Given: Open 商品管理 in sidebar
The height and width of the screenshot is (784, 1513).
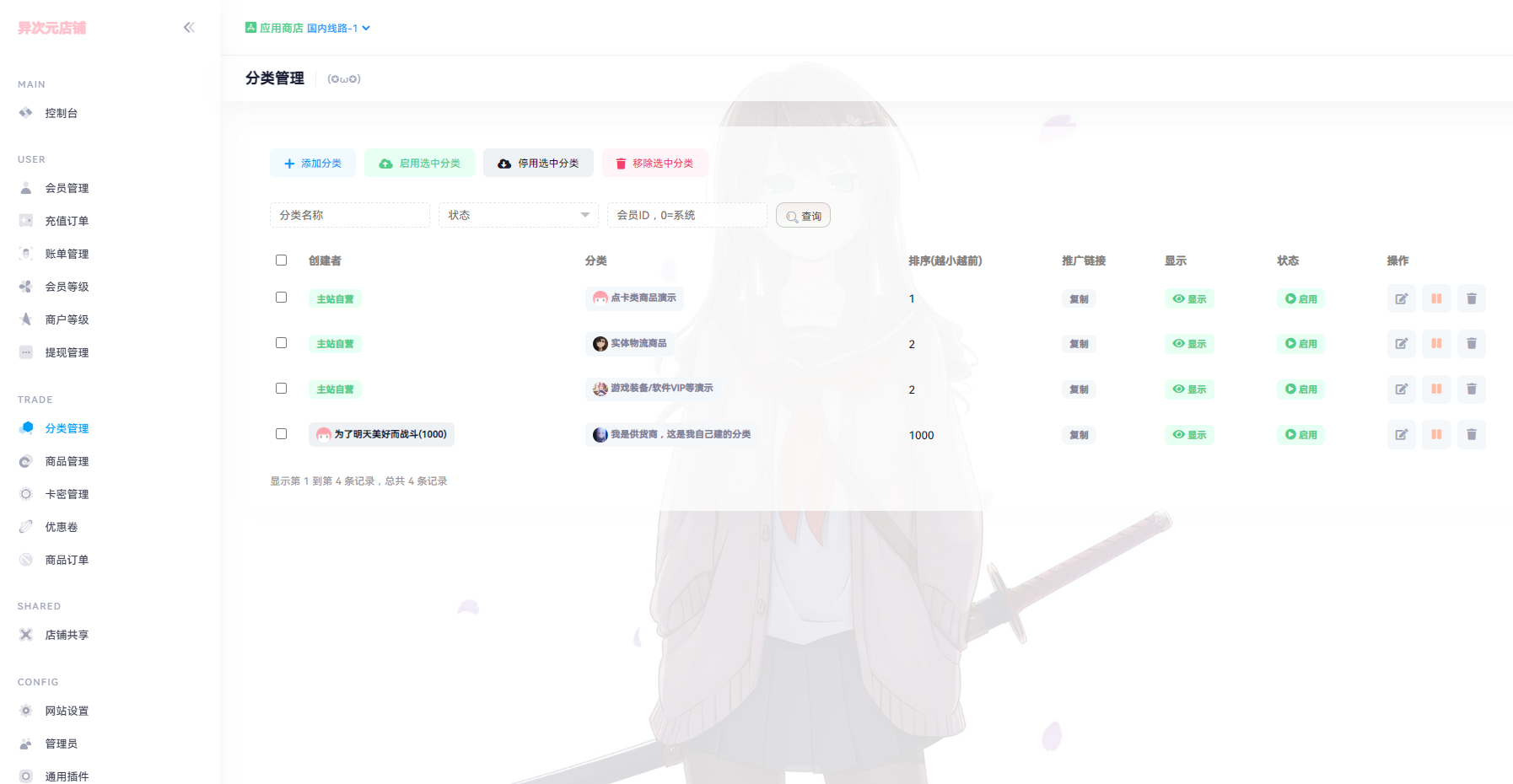Looking at the screenshot, I should 67,461.
